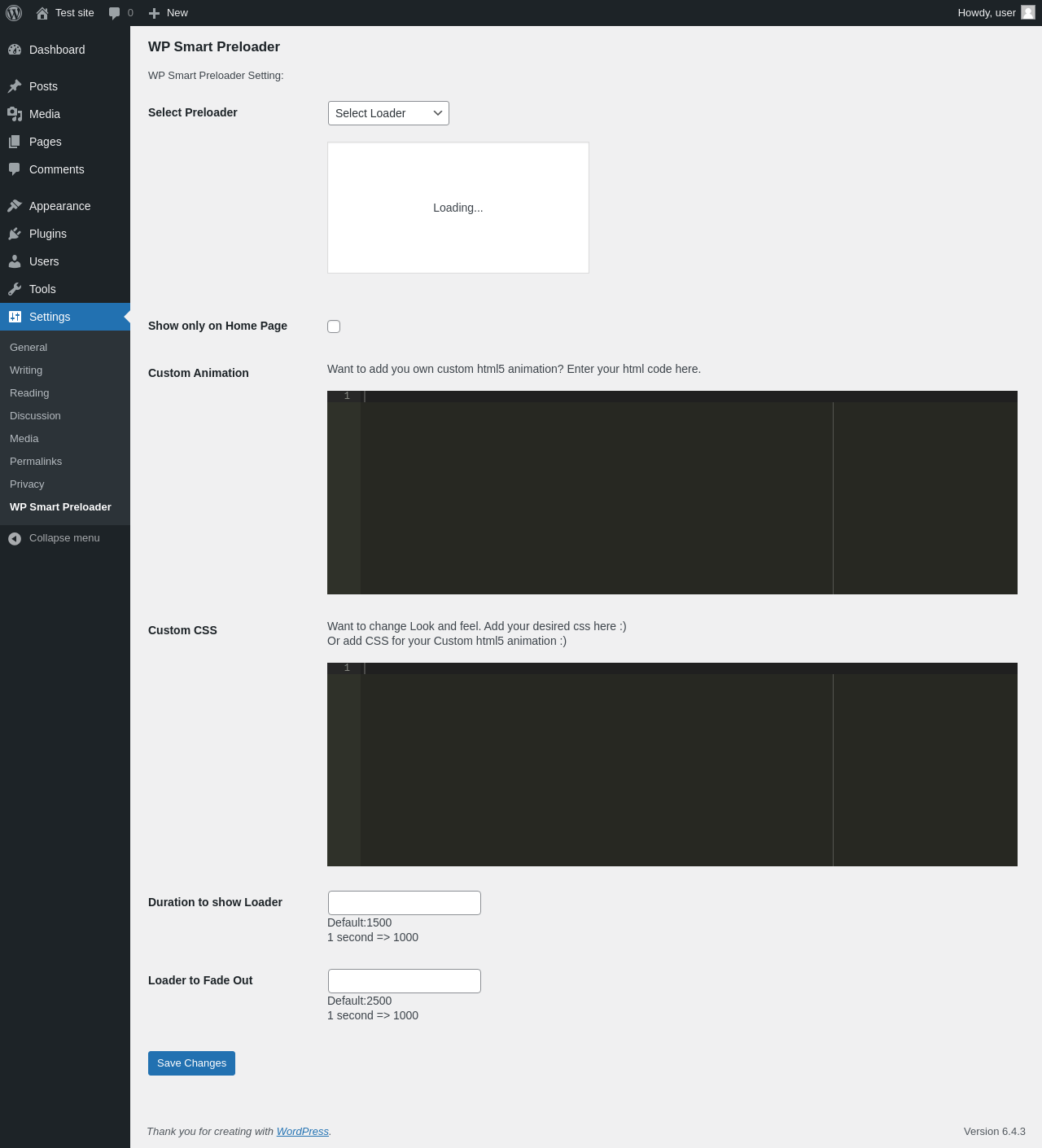The height and width of the screenshot is (1148, 1042).
Task: Open General settings submenu
Action: 28,348
